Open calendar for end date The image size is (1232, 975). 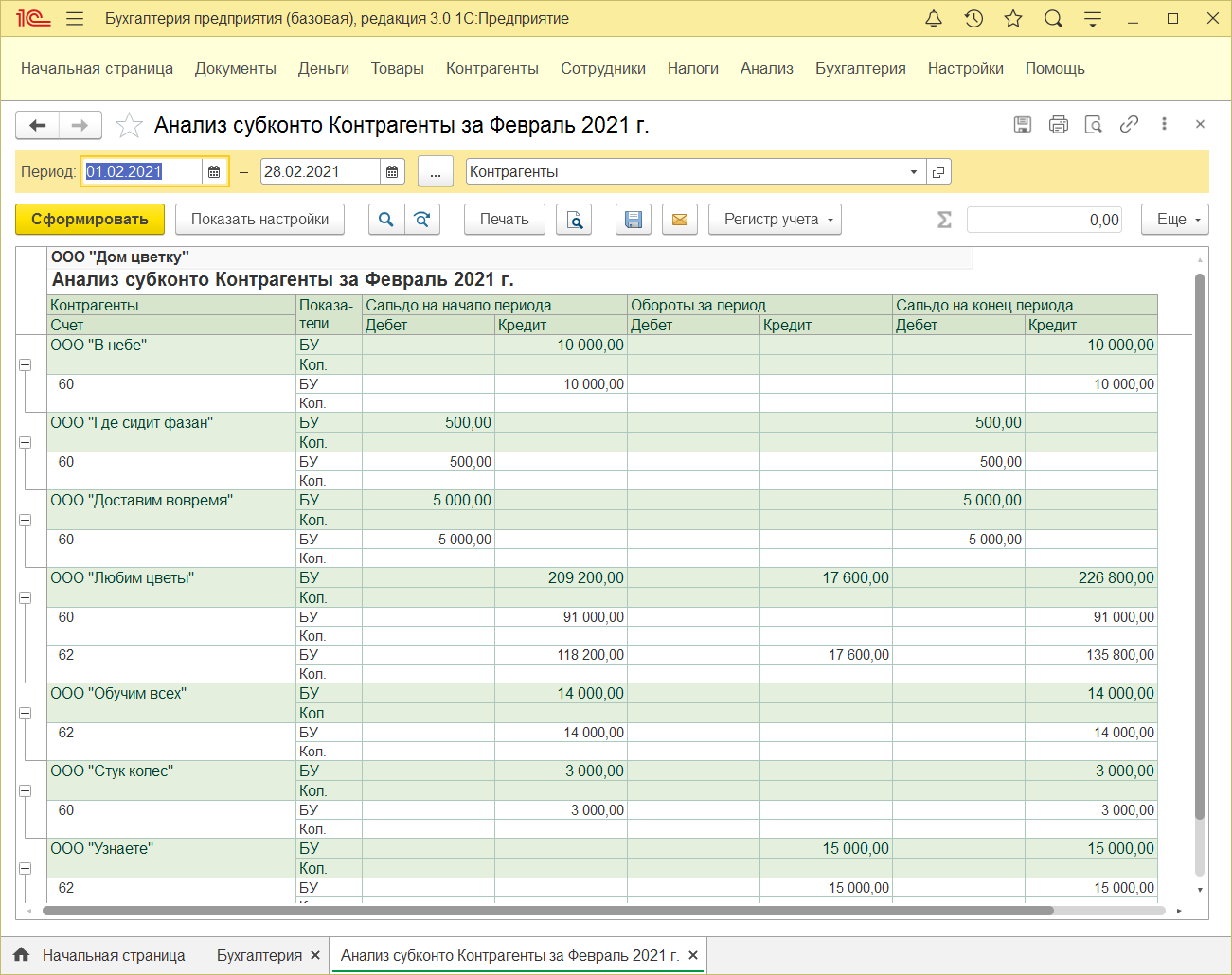coord(392,171)
